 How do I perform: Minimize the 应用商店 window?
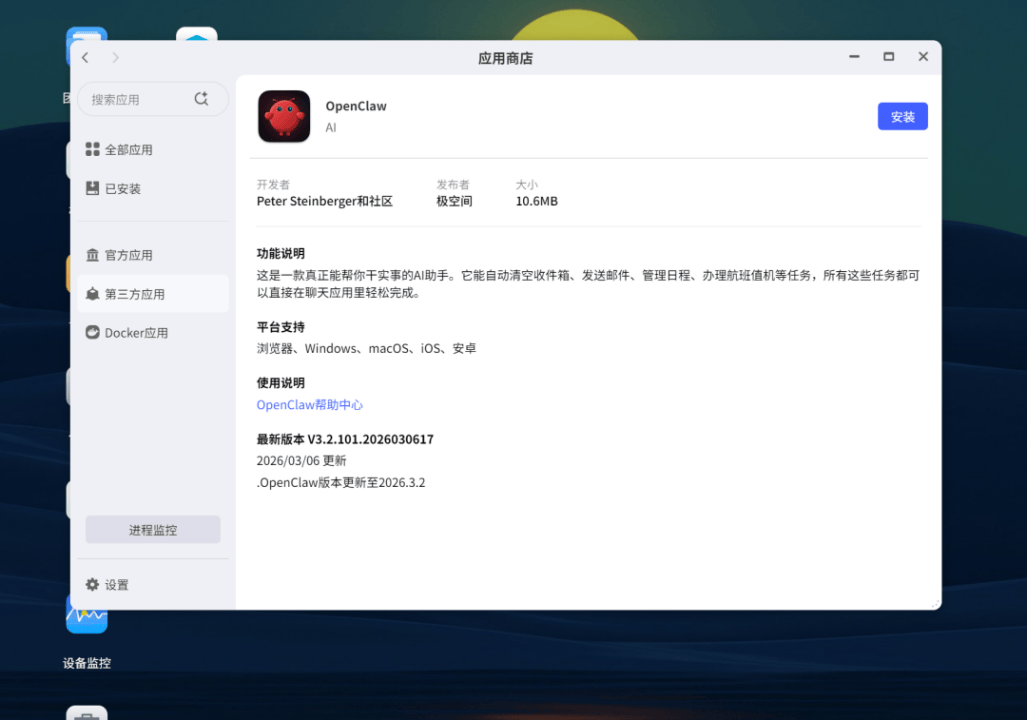pos(854,57)
